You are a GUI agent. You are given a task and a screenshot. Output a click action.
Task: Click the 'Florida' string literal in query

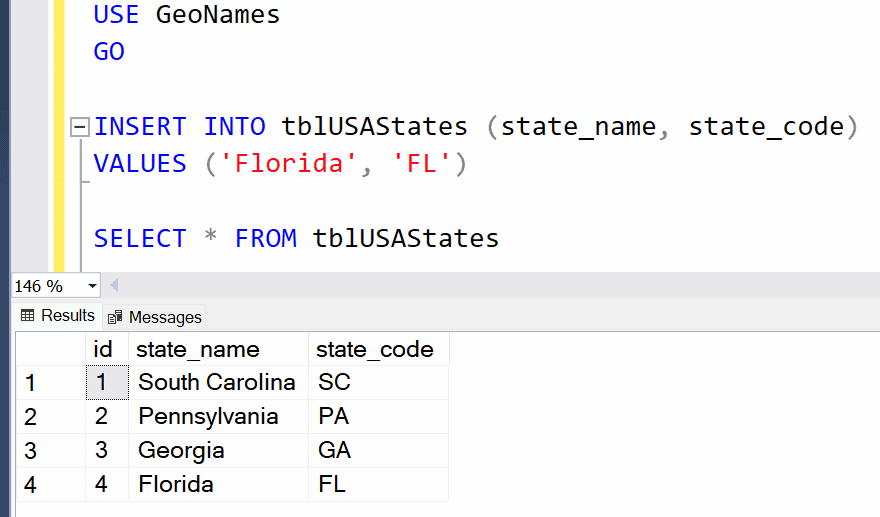pyautogui.click(x=288, y=164)
